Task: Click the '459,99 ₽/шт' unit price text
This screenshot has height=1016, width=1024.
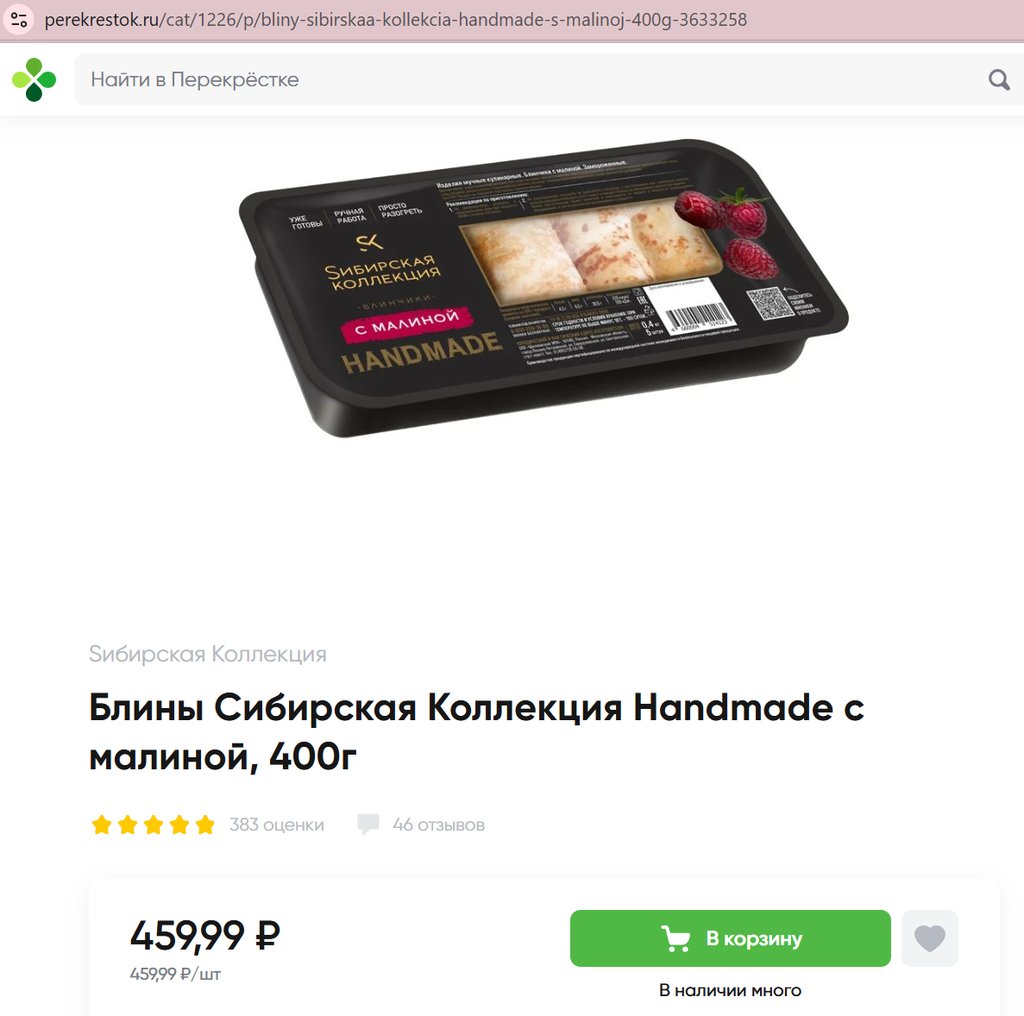Action: pyautogui.click(x=175, y=974)
